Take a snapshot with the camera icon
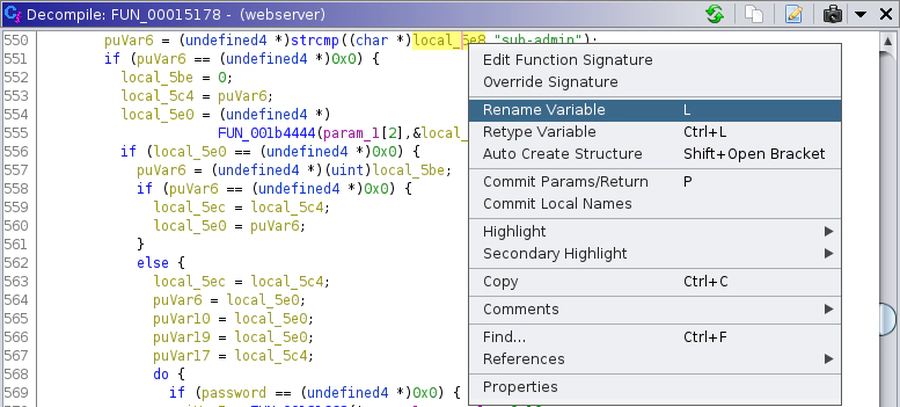Image resolution: width=900 pixels, height=407 pixels. pyautogui.click(x=832, y=14)
